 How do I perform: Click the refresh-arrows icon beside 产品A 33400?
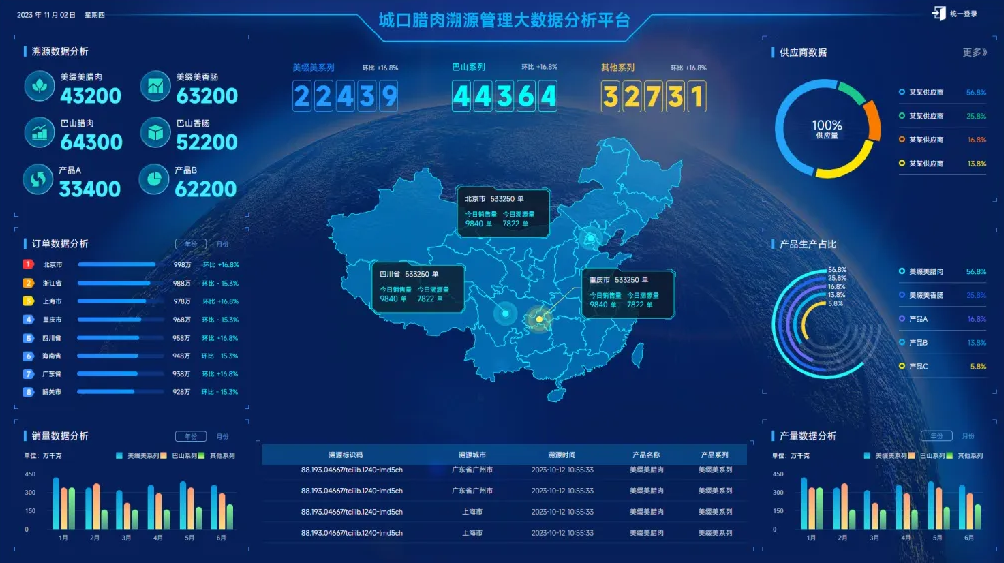pos(38,179)
